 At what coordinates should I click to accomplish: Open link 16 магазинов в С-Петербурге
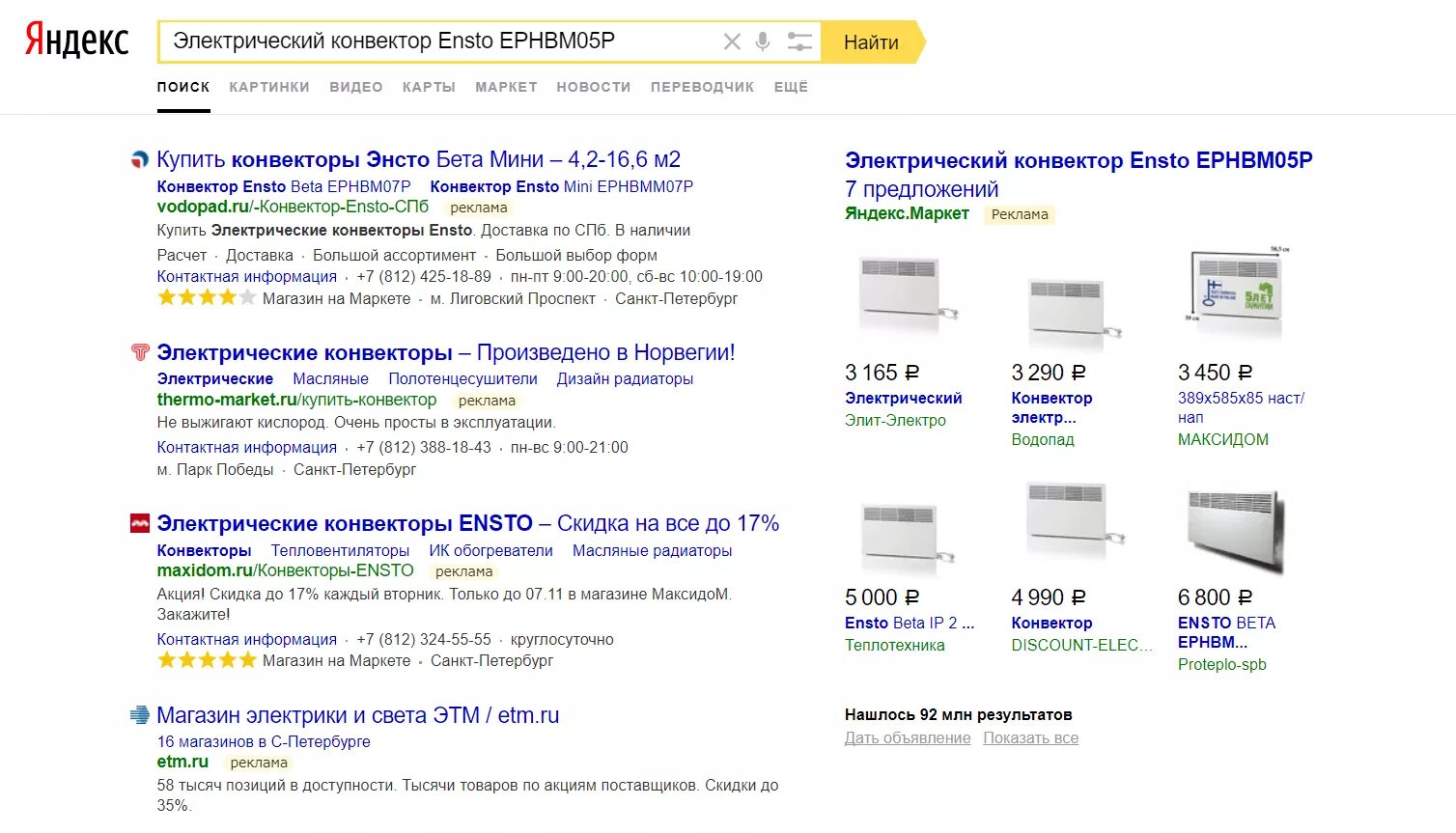264,741
